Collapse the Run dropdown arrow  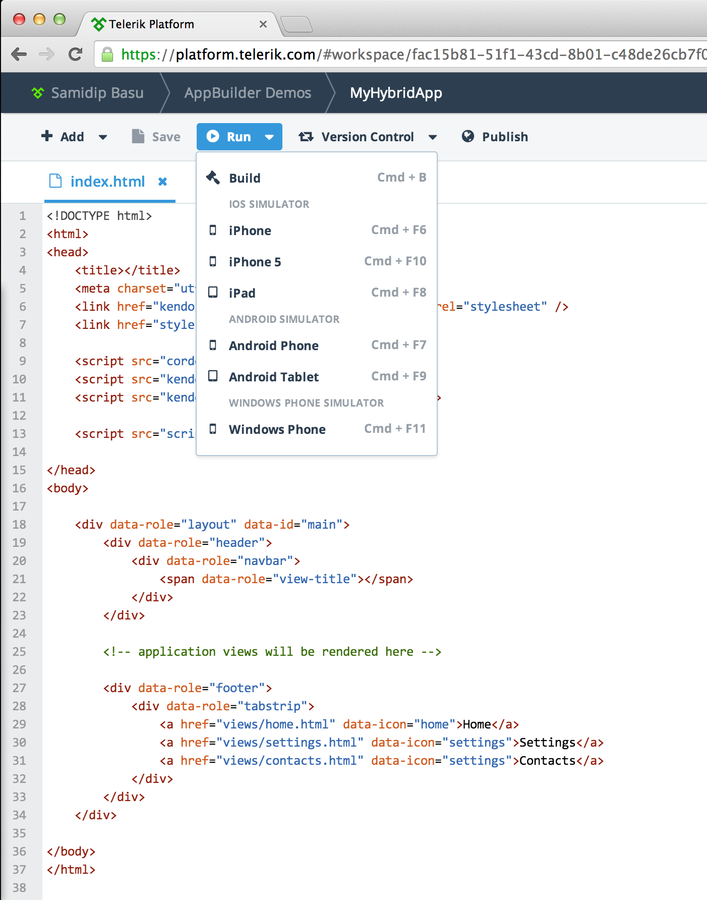pyautogui.click(x=269, y=137)
